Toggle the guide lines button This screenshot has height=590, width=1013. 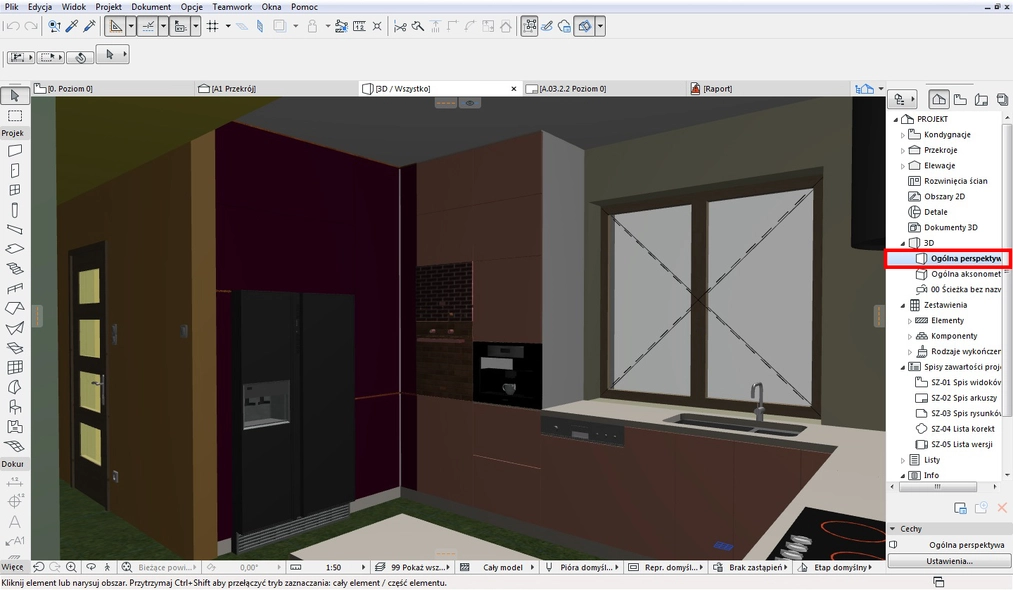pos(148,26)
